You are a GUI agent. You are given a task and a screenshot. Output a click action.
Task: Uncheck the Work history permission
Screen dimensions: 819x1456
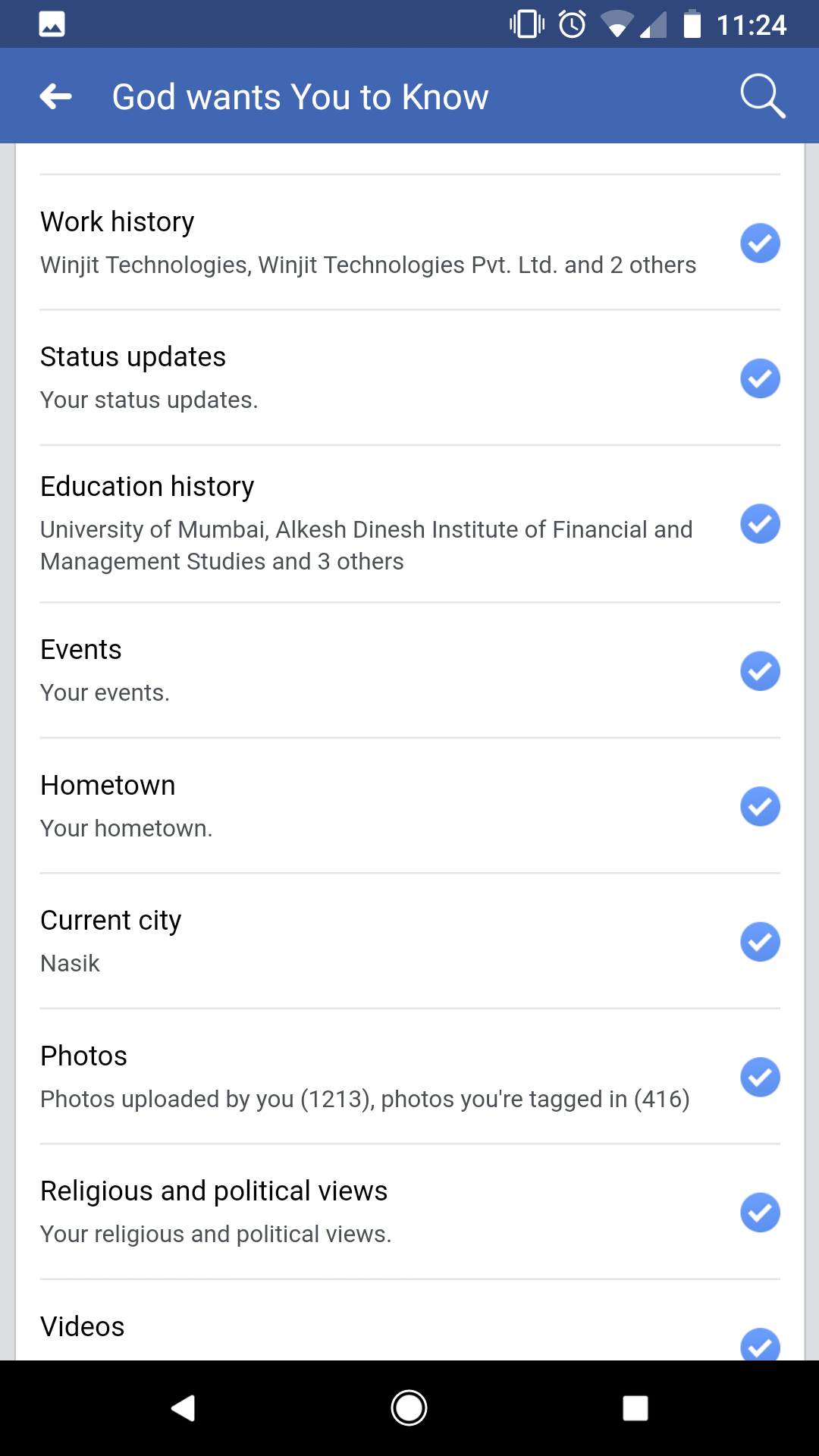coord(760,243)
